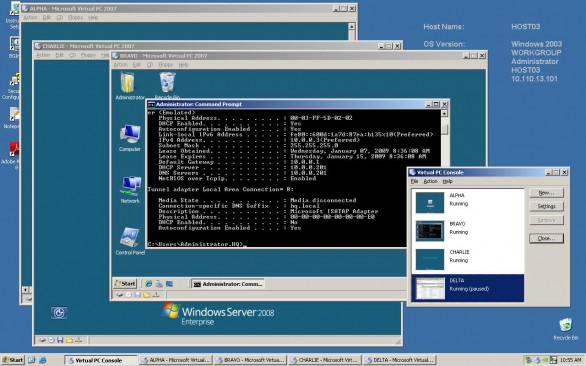Open the Edit menu in BRAVO window
The height and width of the screenshot is (366, 586).
click(x=137, y=65)
